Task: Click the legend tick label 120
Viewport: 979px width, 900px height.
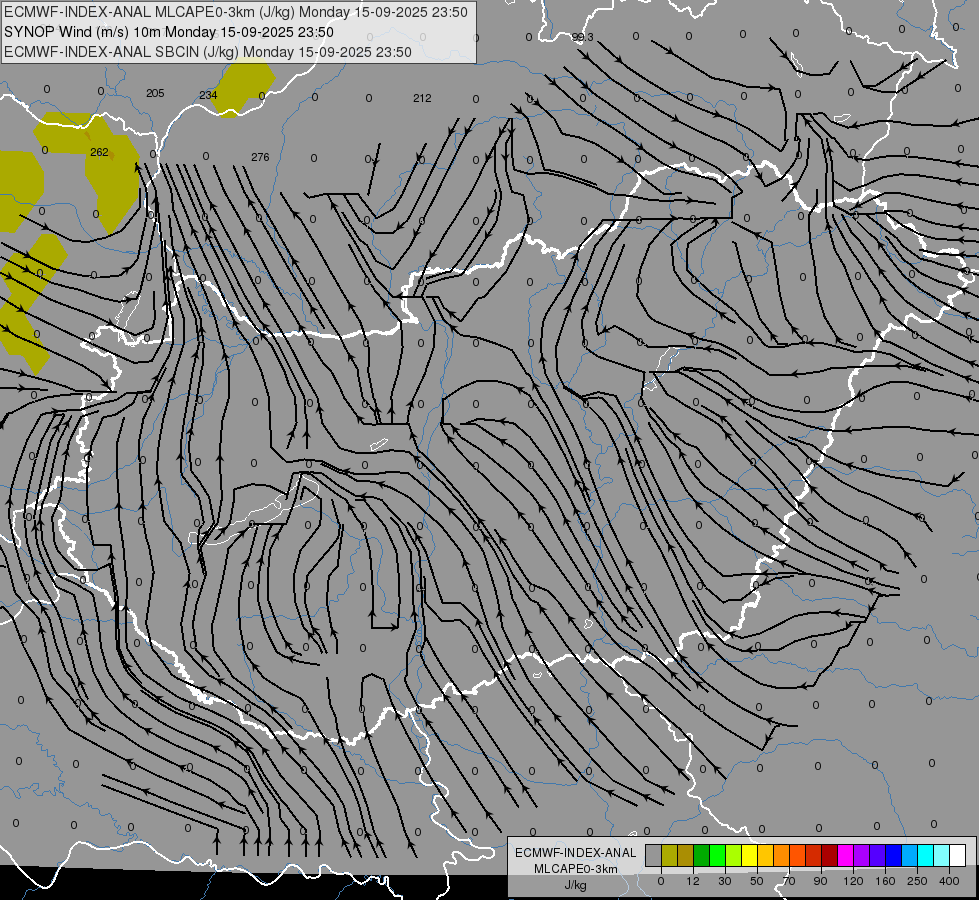Action: [854, 881]
